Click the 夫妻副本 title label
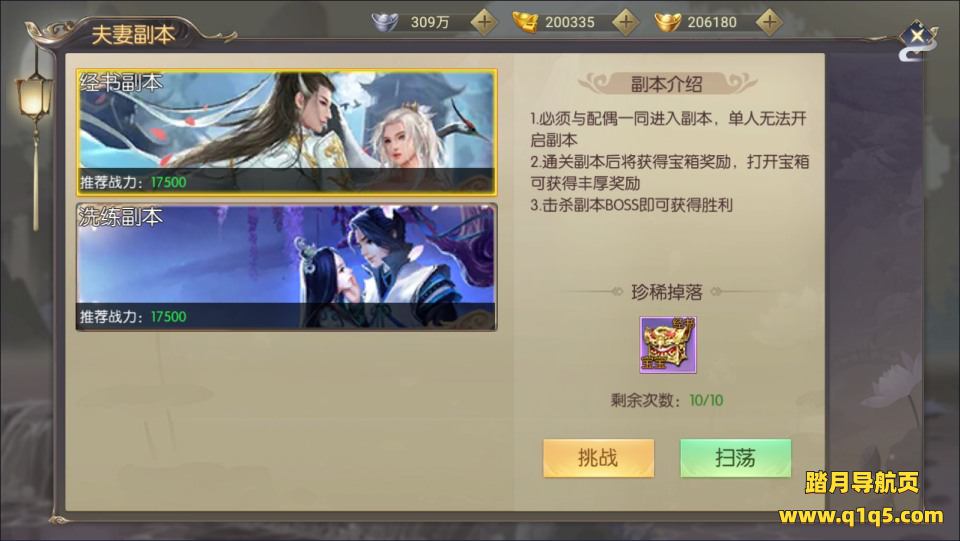960x541 pixels. (x=133, y=35)
